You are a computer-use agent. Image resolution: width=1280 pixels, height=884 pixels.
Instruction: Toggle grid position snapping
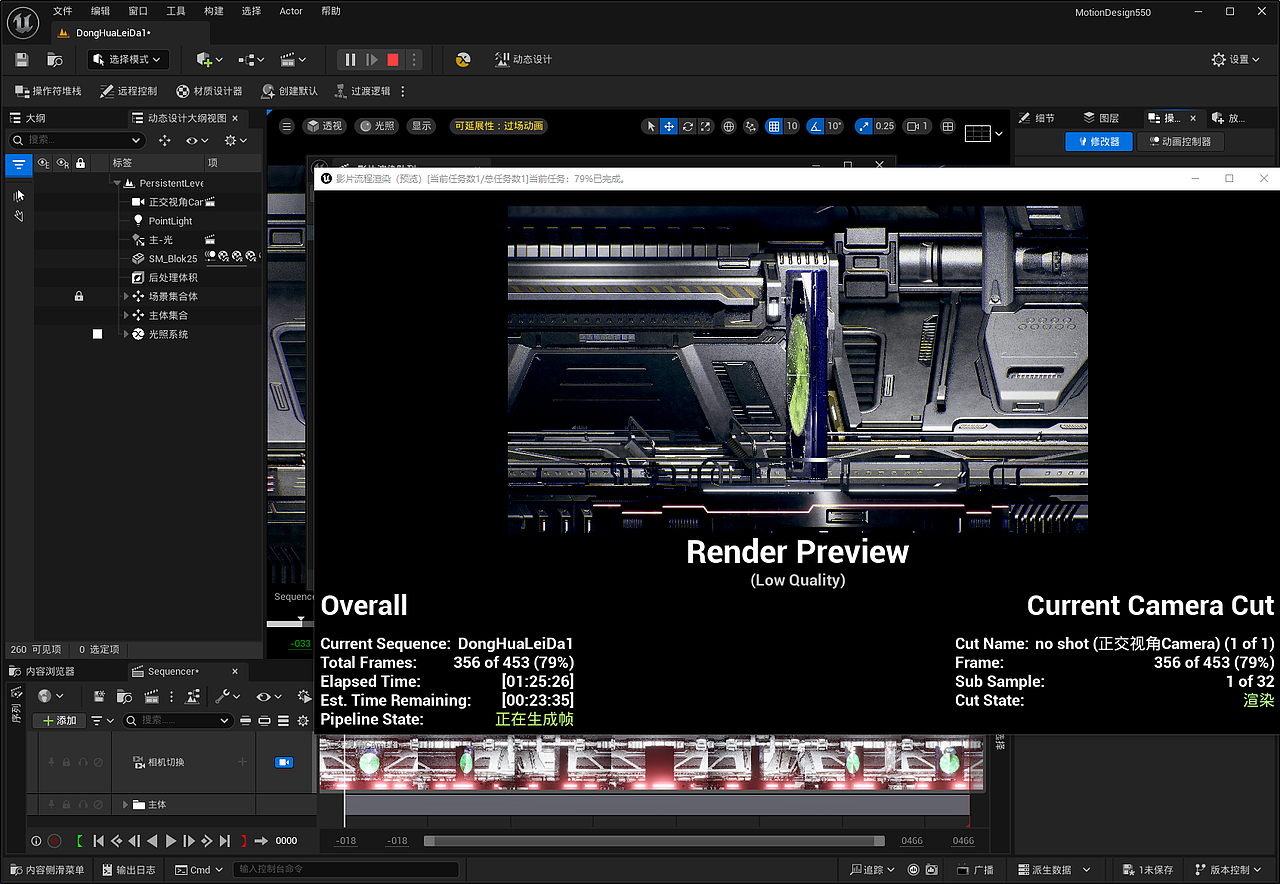774,127
